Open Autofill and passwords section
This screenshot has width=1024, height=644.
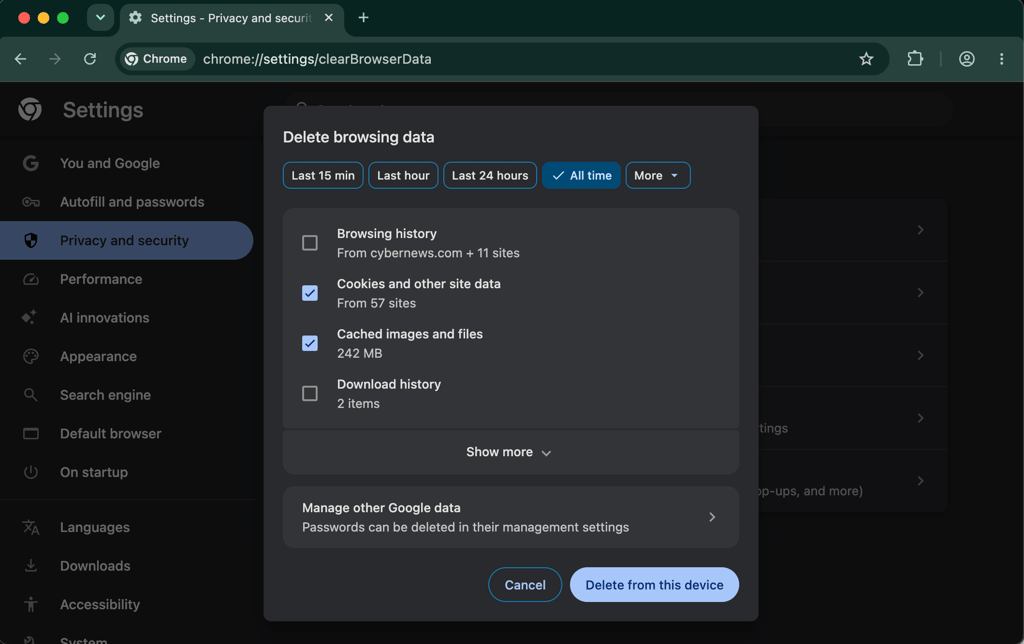coord(127,202)
